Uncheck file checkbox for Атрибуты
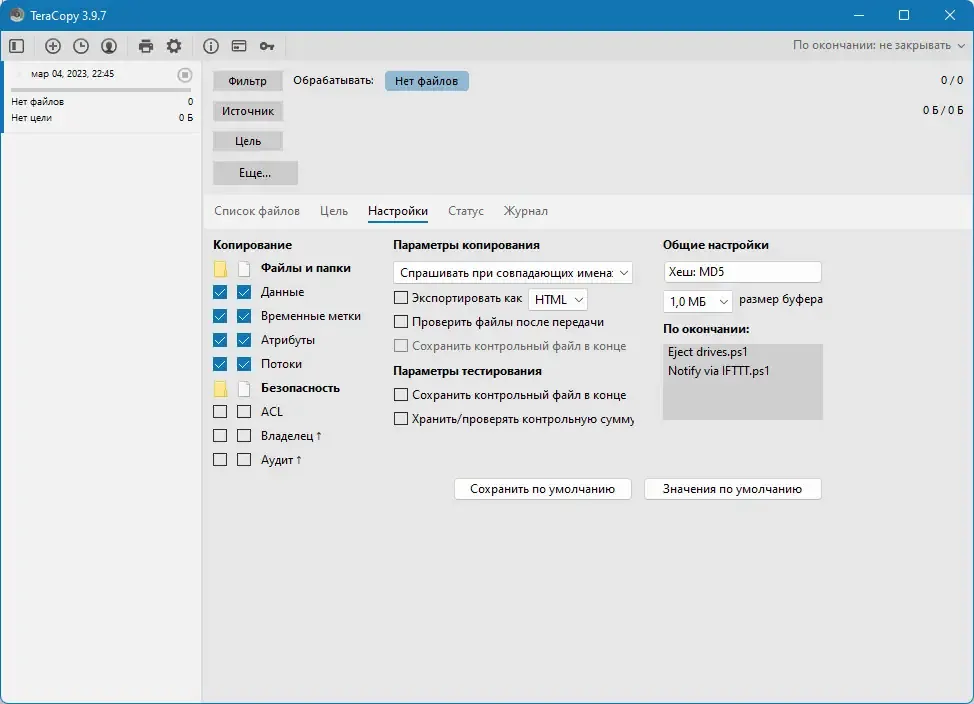This screenshot has width=974, height=704. pos(244,340)
